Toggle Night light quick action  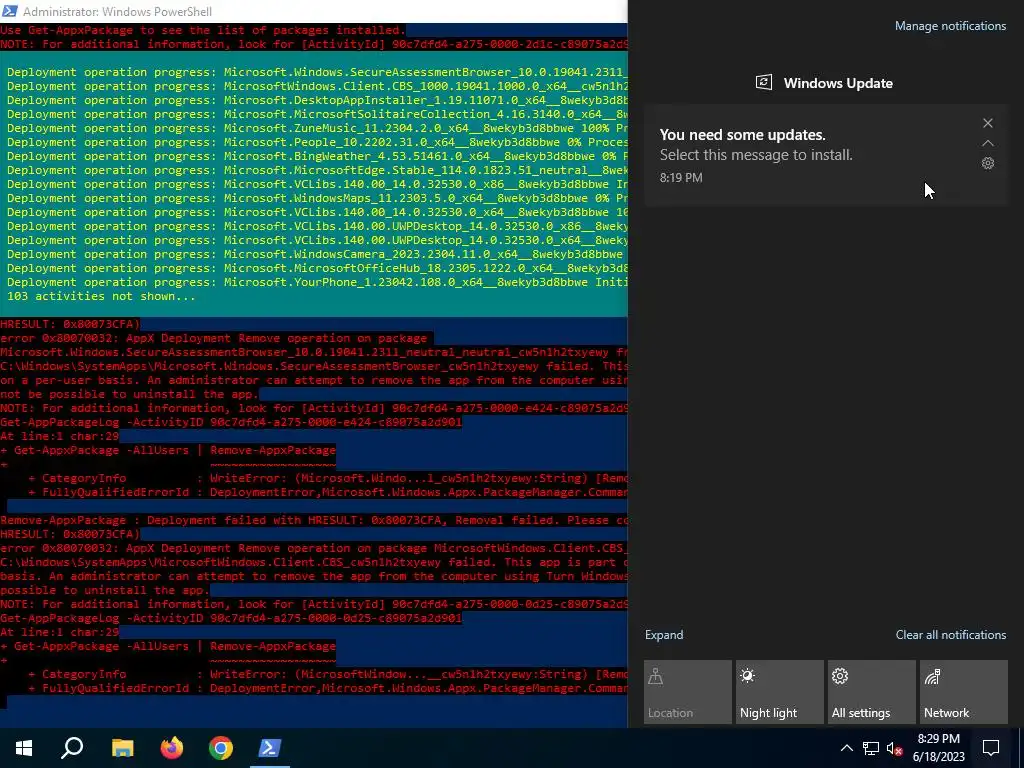(780, 692)
